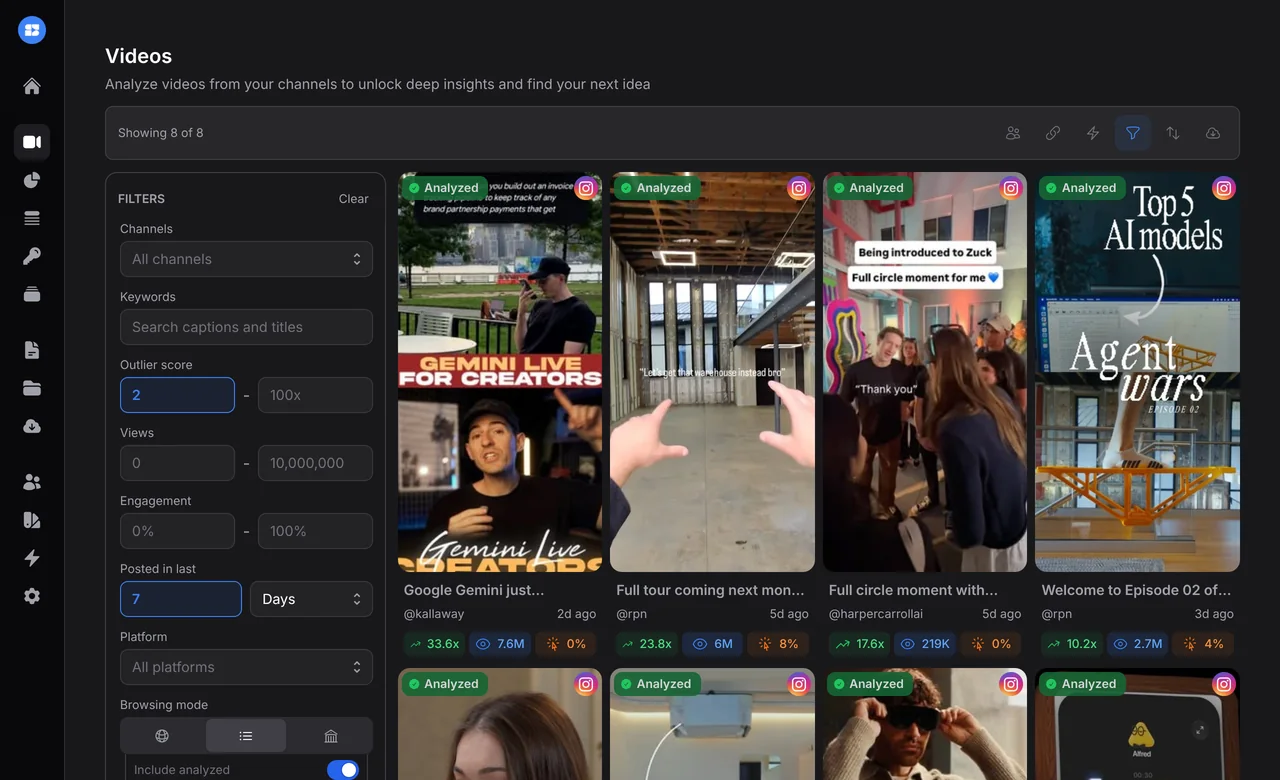The image size is (1280, 780).
Task: Open the Home page from the sidebar
Action: pyautogui.click(x=32, y=86)
